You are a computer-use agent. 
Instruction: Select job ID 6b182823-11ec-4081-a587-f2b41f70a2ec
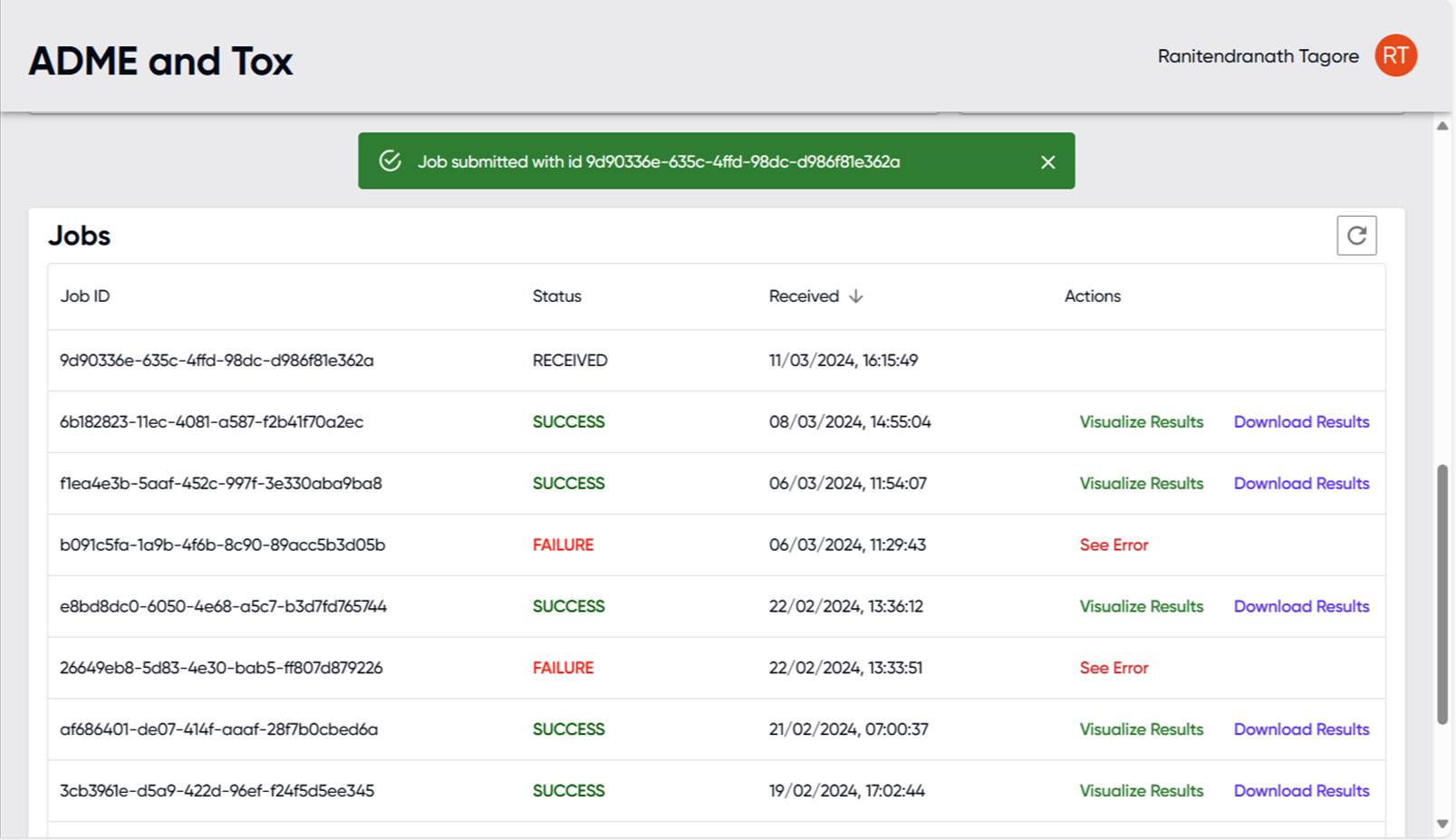pyautogui.click(x=211, y=422)
